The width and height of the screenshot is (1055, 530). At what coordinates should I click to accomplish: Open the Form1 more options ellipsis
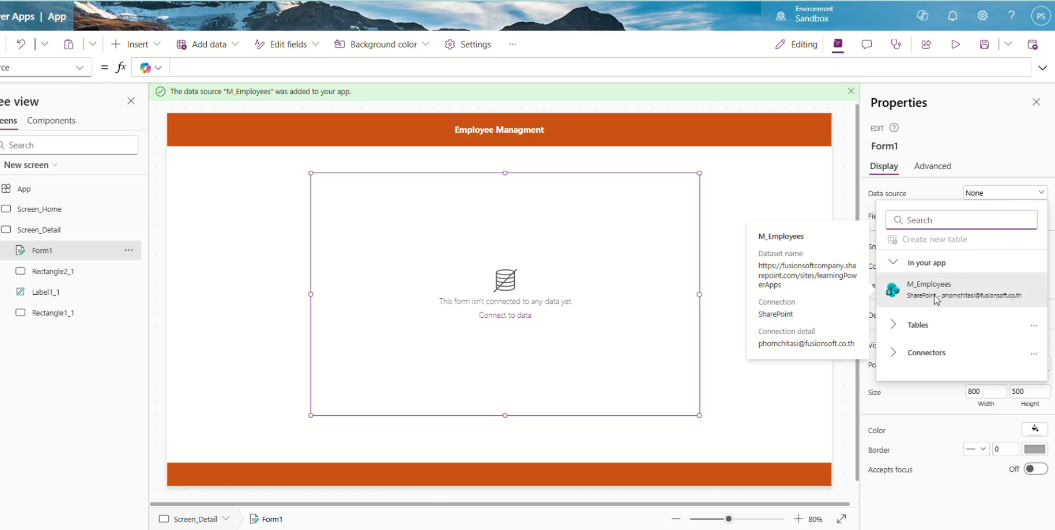pyautogui.click(x=129, y=250)
